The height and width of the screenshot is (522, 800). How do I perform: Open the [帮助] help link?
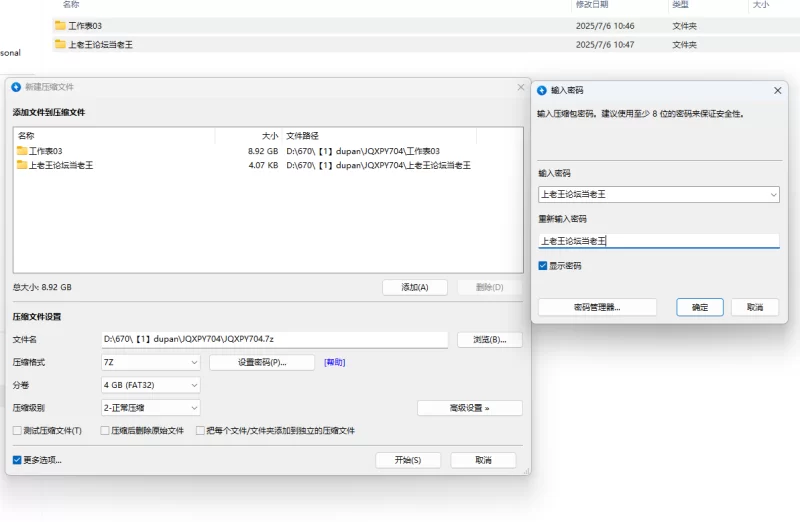click(x=335, y=362)
